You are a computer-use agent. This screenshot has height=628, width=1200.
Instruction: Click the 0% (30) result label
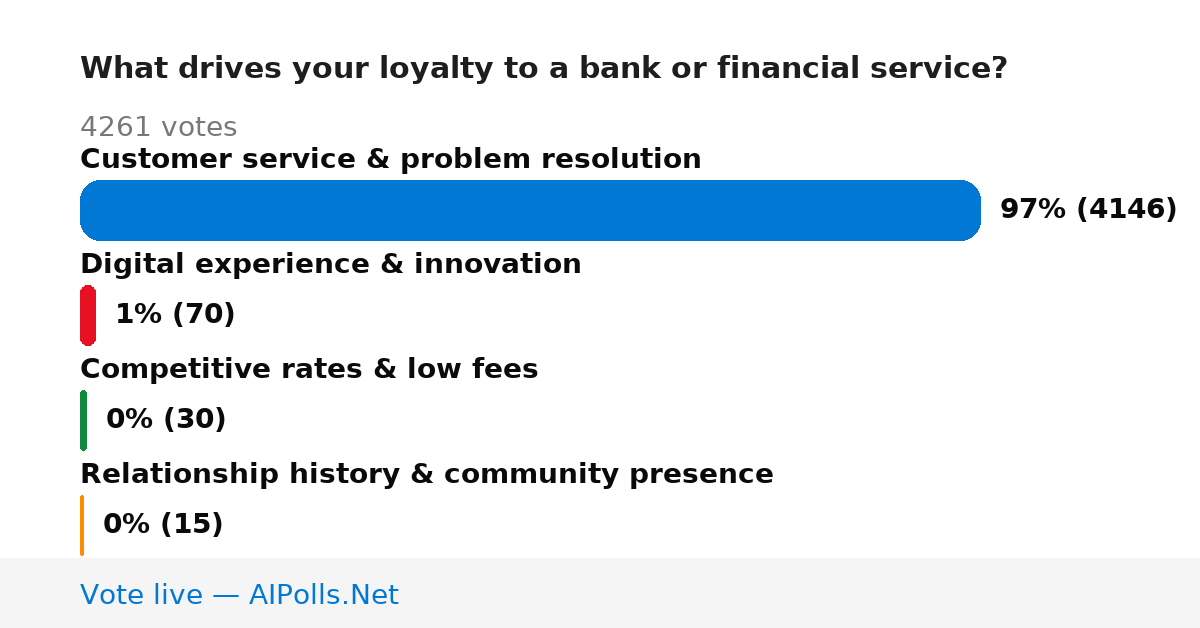[166, 420]
